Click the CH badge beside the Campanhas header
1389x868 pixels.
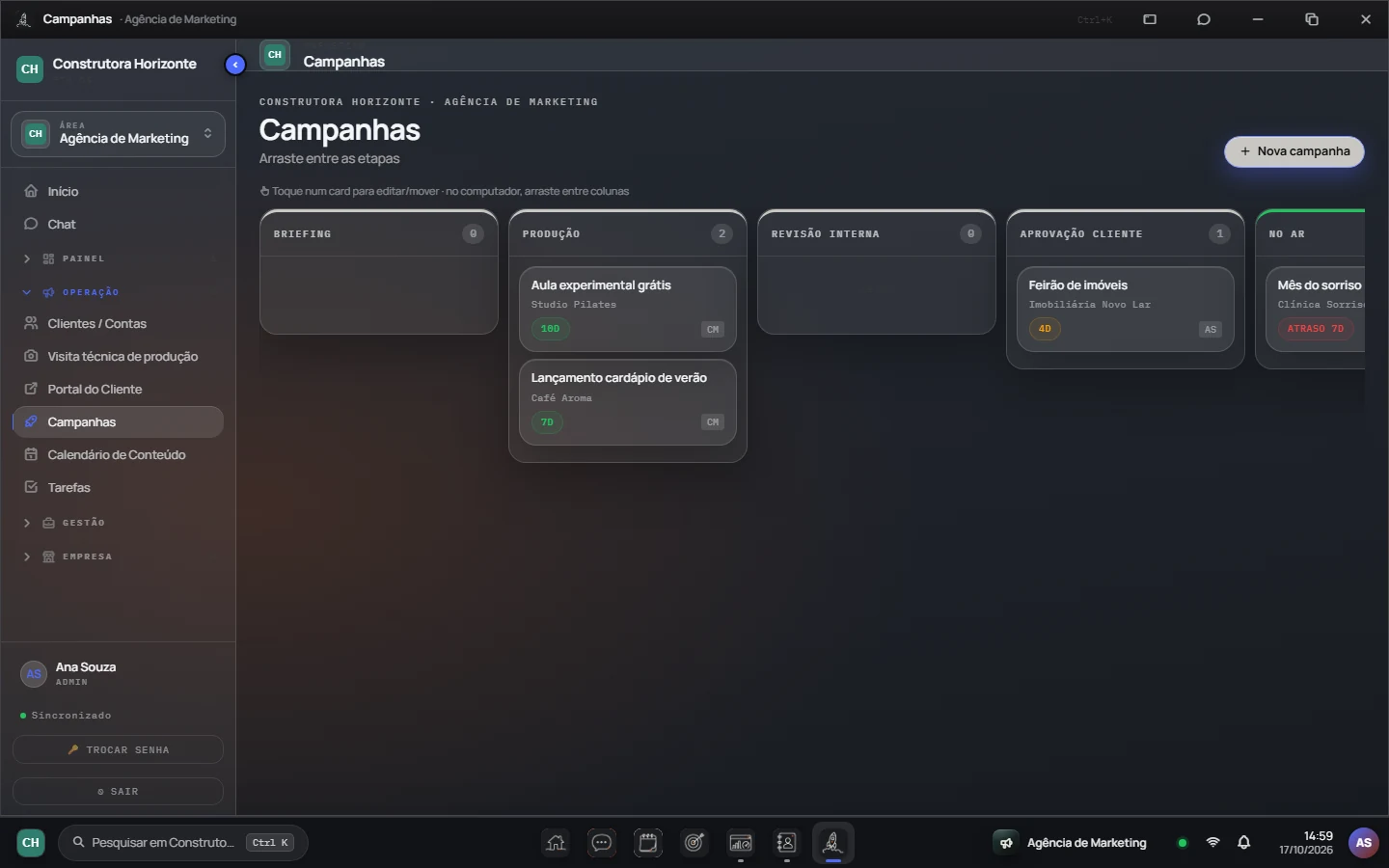(275, 55)
